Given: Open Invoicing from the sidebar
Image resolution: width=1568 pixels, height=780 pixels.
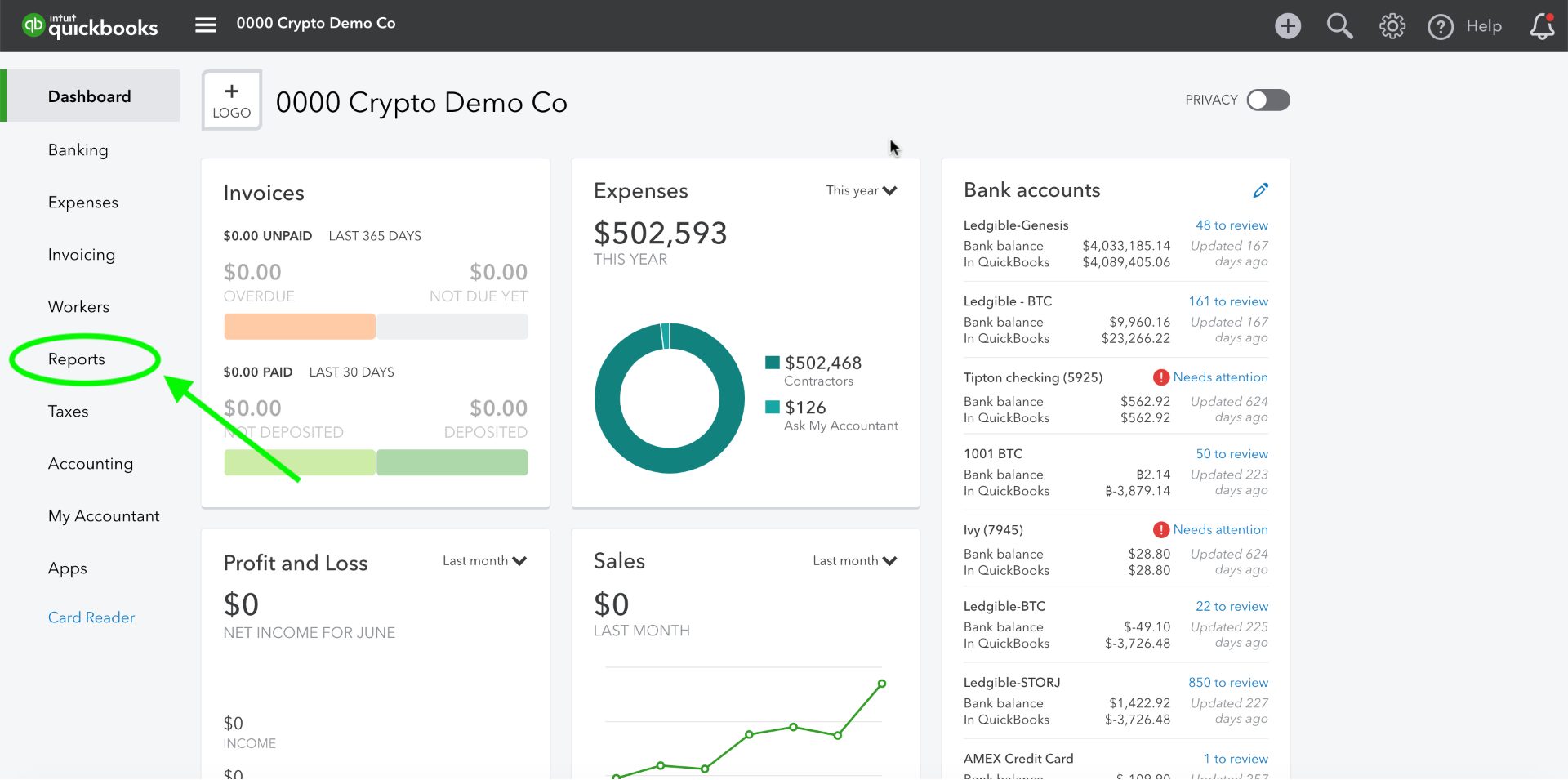Looking at the screenshot, I should pos(82,255).
